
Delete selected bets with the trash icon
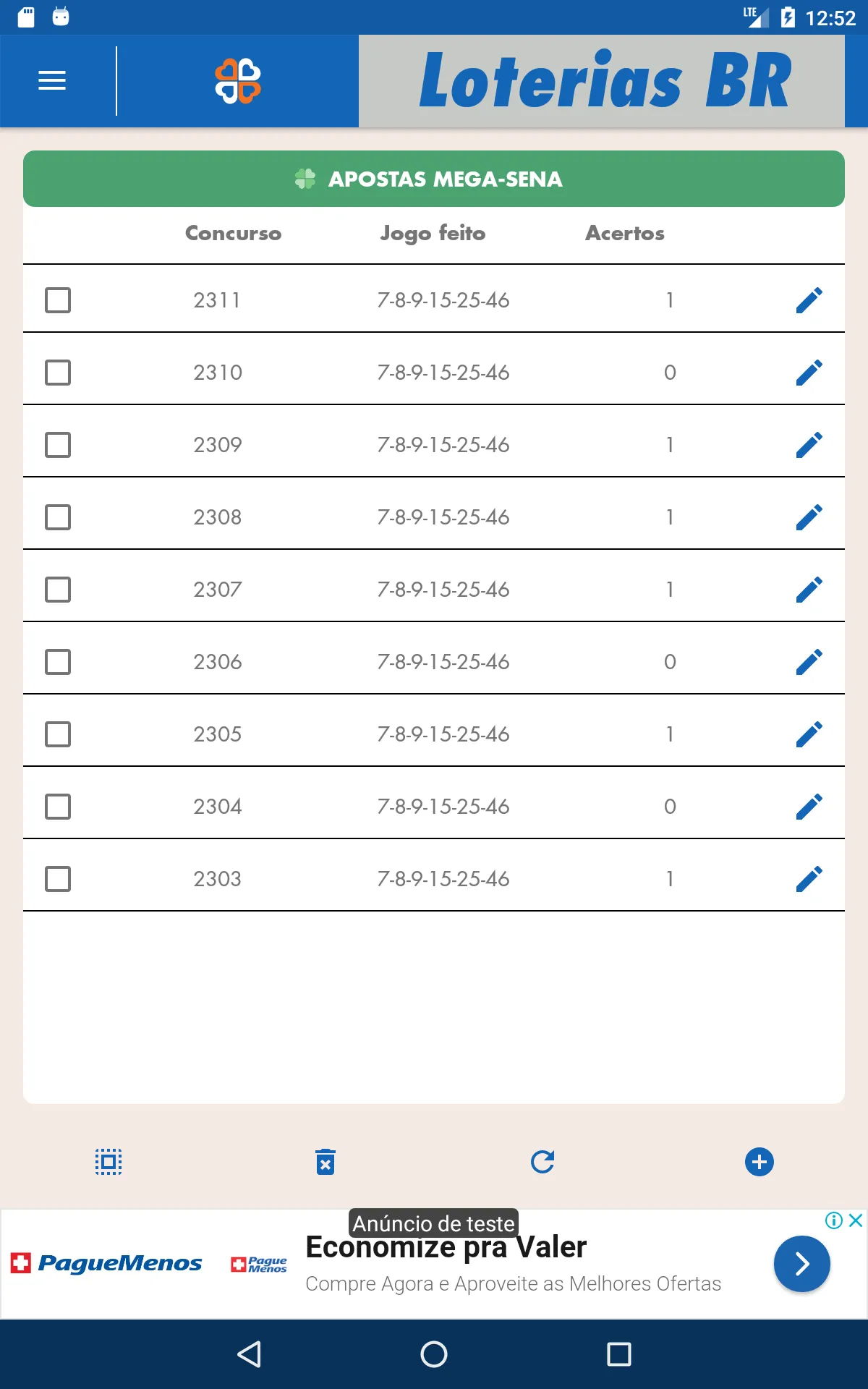coord(325,1162)
